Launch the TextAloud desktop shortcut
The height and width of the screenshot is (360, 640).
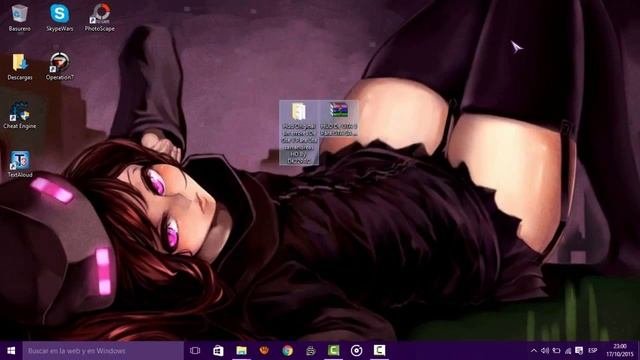(x=20, y=164)
